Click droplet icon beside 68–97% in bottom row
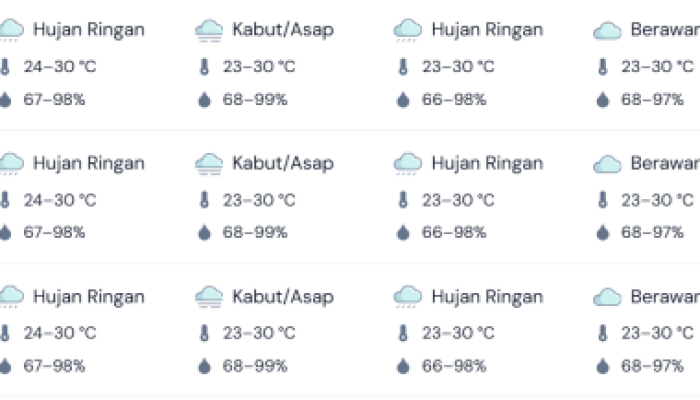The height and width of the screenshot is (400, 700). tap(603, 366)
